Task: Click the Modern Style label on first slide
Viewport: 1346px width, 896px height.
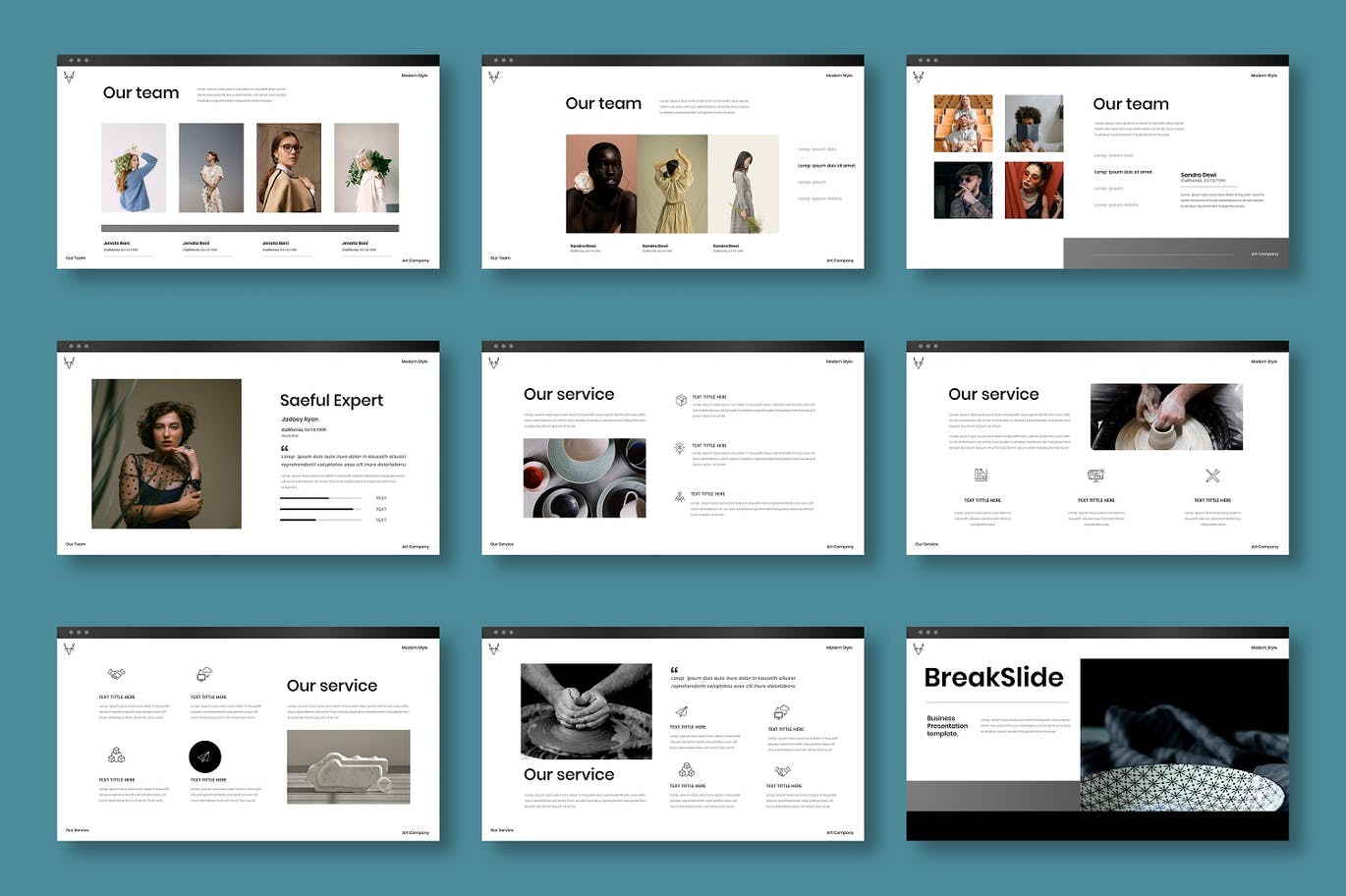Action: (x=414, y=76)
